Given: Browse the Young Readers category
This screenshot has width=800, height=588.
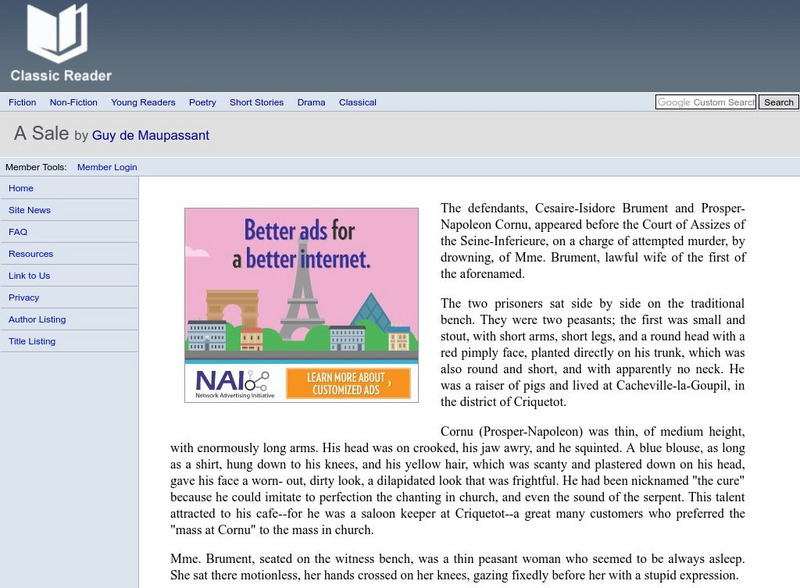Looking at the screenshot, I should pyautogui.click(x=141, y=102).
